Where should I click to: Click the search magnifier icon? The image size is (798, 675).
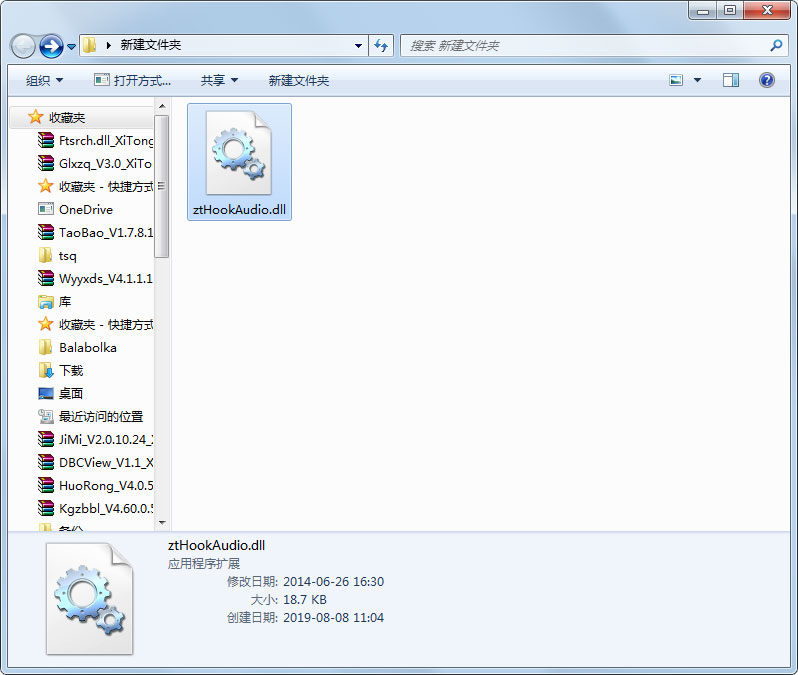point(776,46)
